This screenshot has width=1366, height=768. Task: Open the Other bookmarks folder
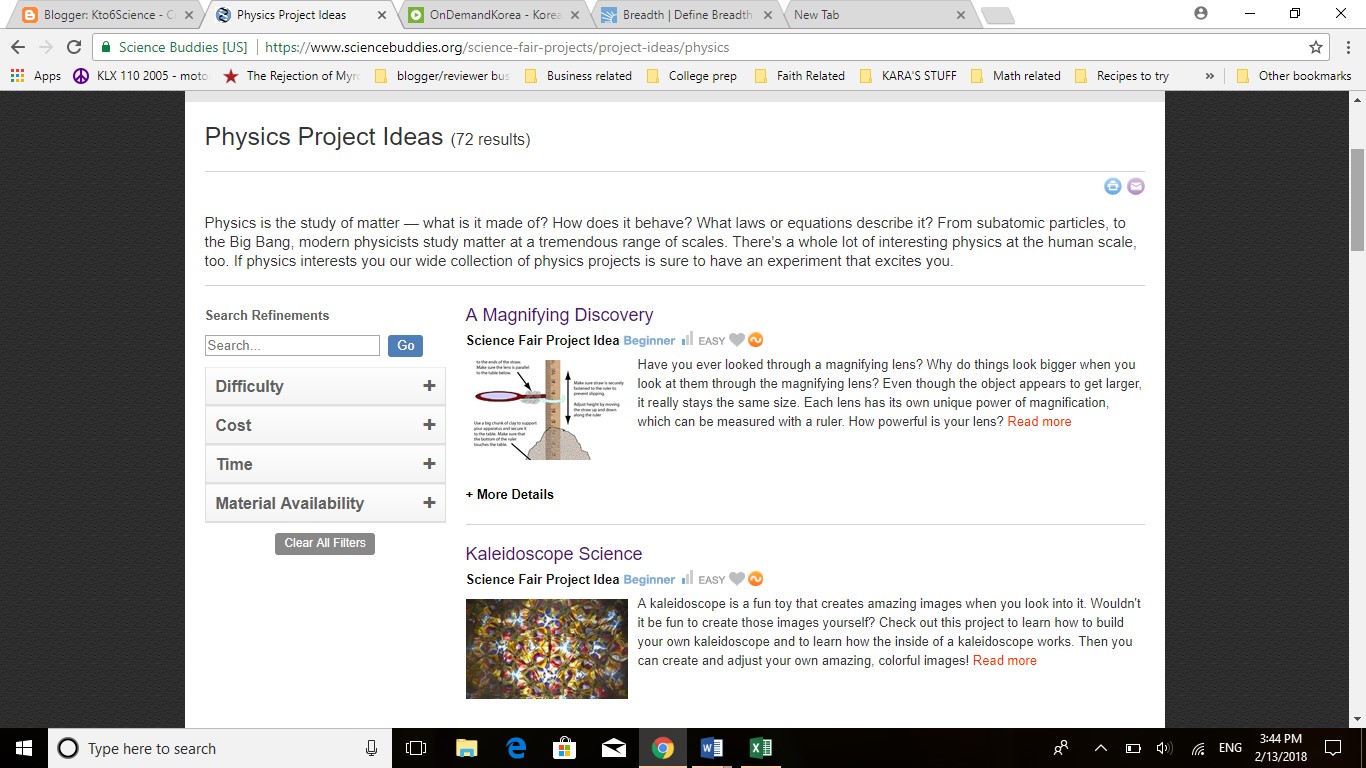pyautogui.click(x=1294, y=76)
